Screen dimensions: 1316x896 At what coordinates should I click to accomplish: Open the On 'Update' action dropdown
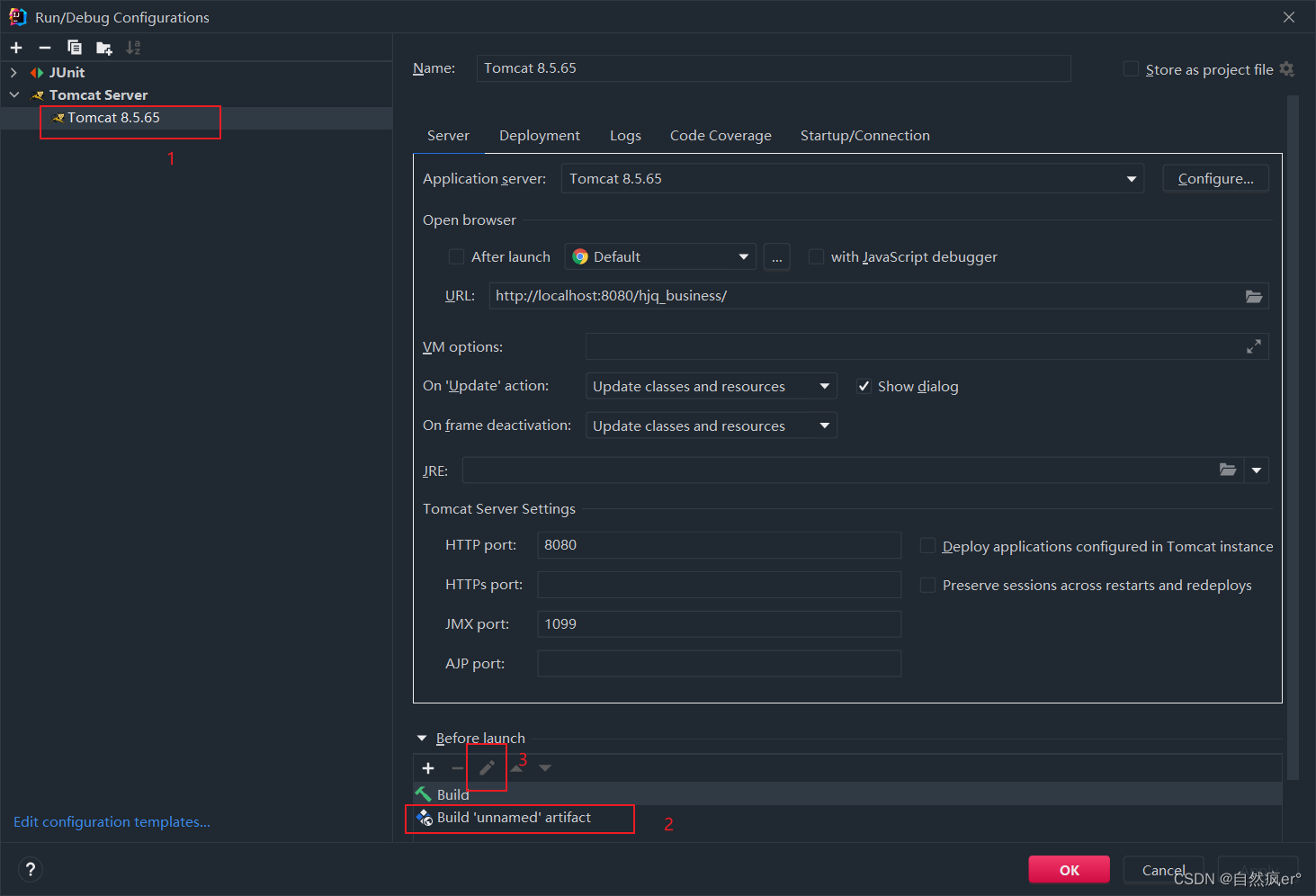[823, 386]
